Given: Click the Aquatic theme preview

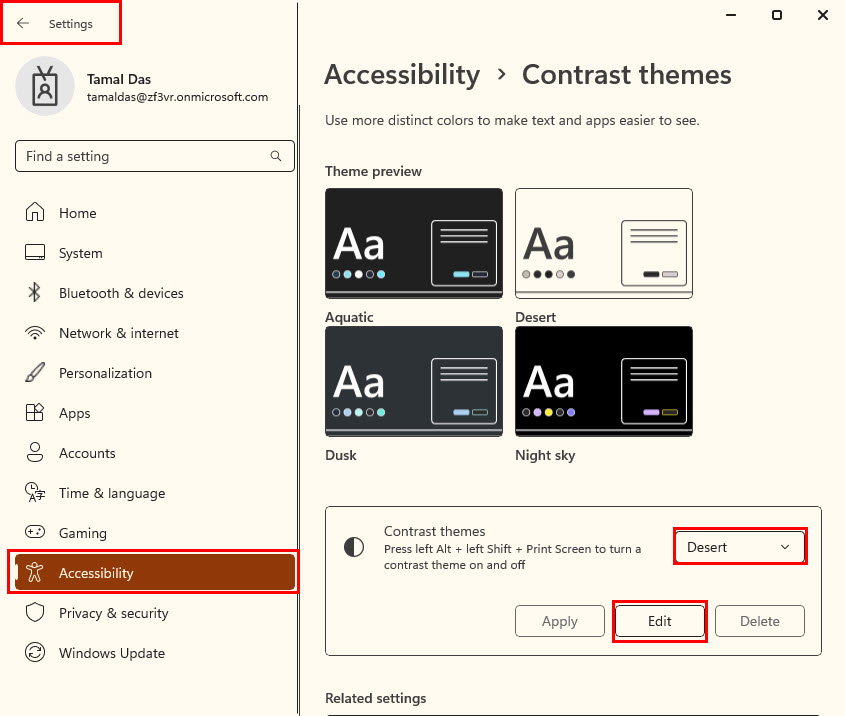Looking at the screenshot, I should (414, 243).
